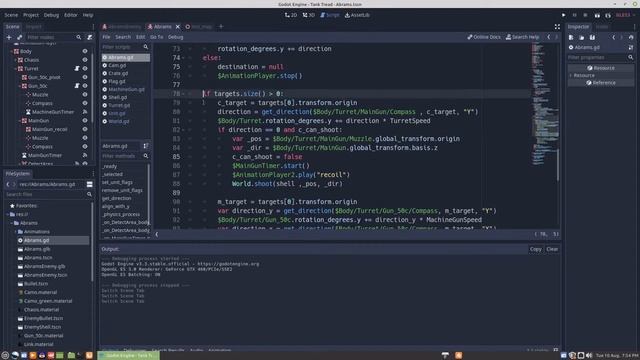Toggle visibility of Compass under MachineGunTimer row
Screen dimensions: 640x360
[85, 147]
